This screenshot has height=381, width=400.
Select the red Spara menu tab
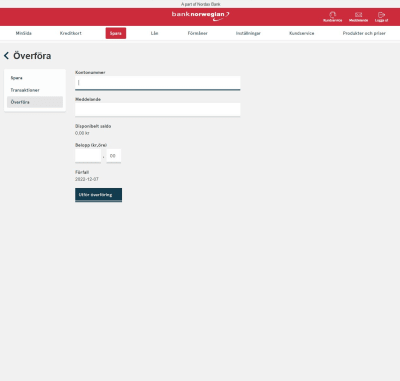tap(116, 33)
